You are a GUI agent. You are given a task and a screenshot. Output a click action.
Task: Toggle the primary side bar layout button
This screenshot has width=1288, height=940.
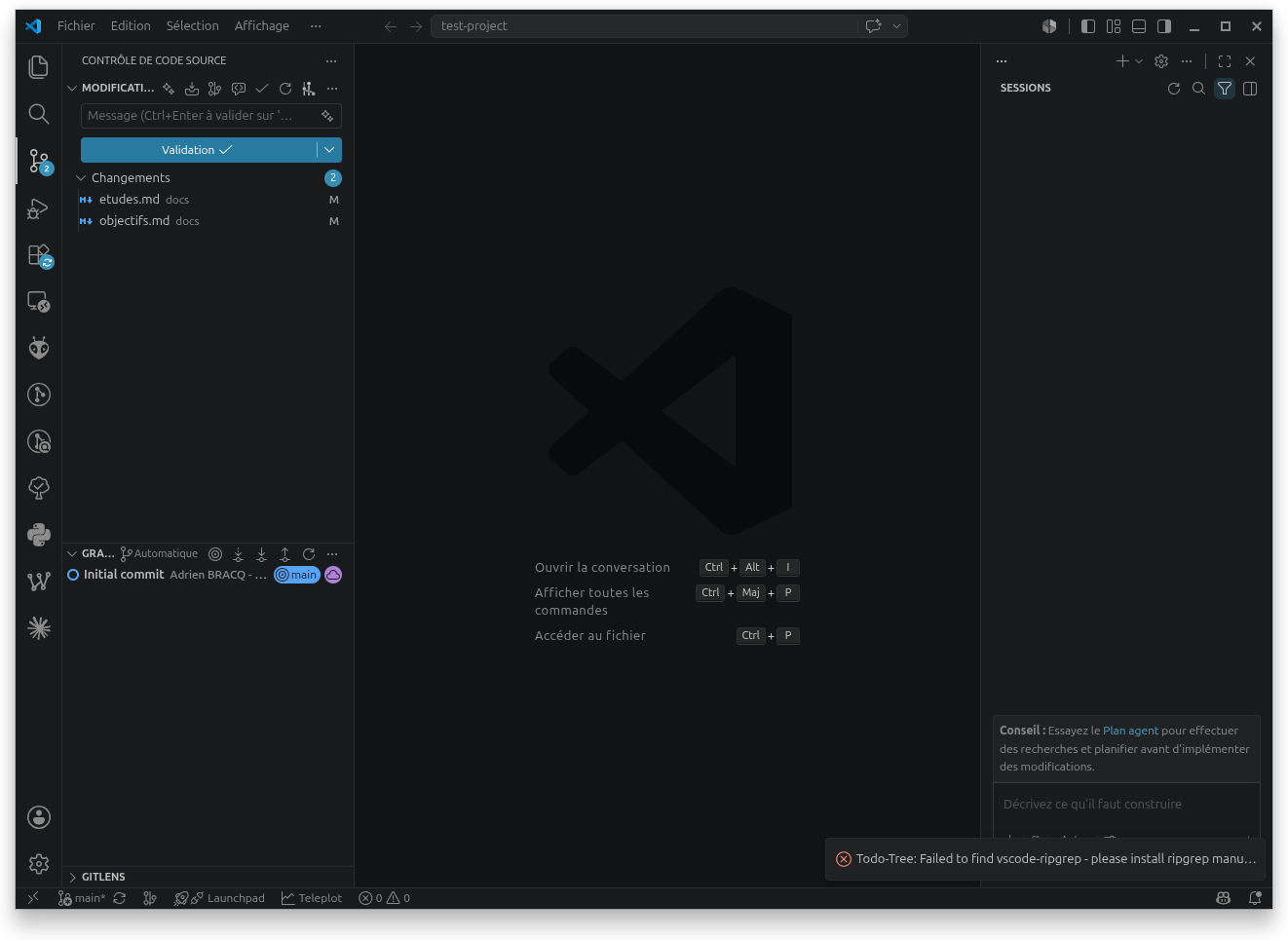(x=1088, y=26)
